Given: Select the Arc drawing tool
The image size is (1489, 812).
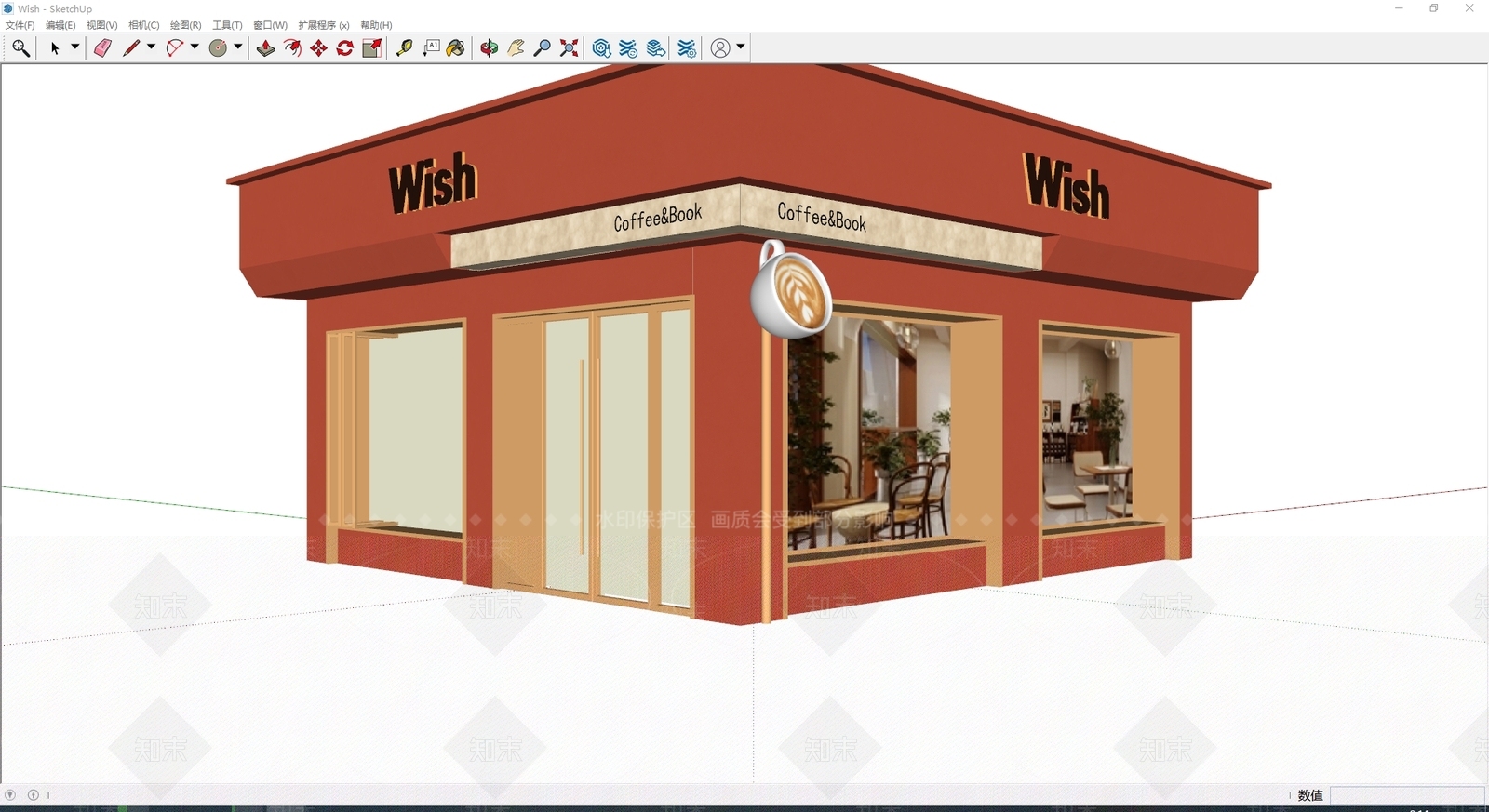Looking at the screenshot, I should tap(175, 48).
